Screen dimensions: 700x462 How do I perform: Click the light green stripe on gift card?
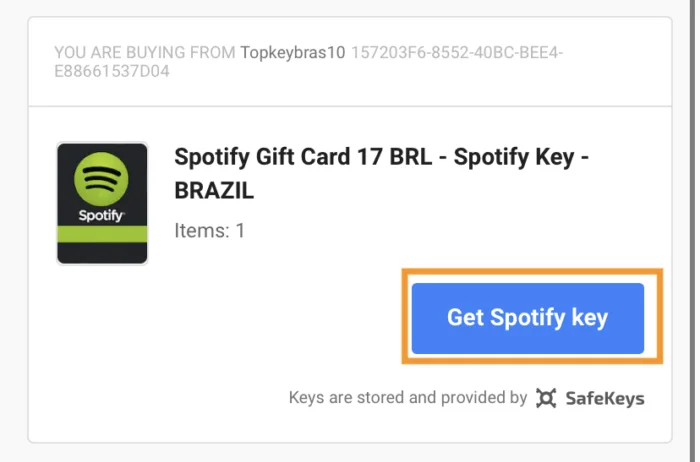coord(102,235)
